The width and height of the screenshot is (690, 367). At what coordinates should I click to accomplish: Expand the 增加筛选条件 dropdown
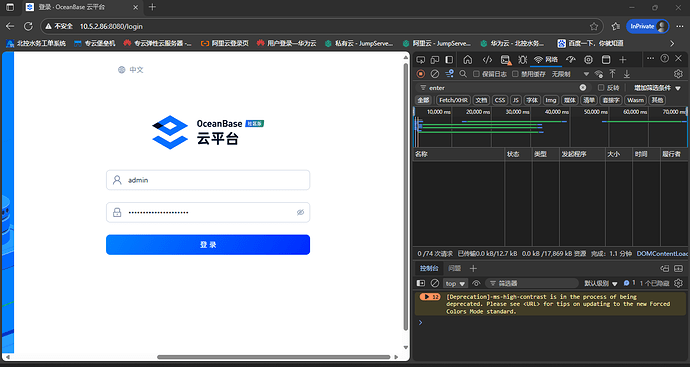click(x=657, y=88)
